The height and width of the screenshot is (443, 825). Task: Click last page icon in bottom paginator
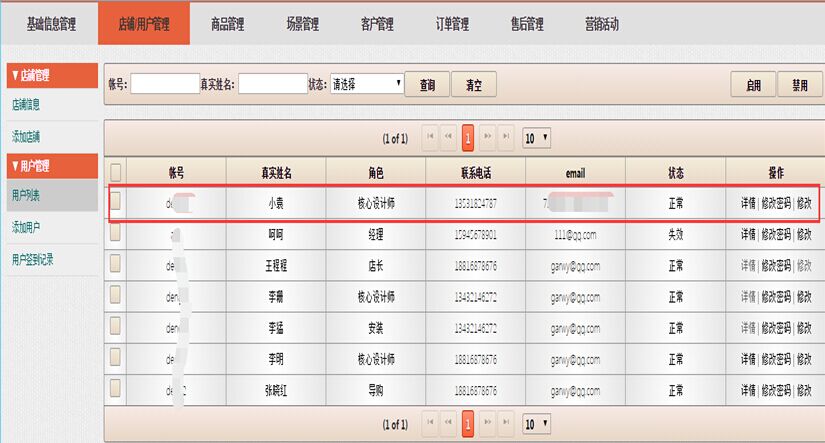tap(506, 424)
